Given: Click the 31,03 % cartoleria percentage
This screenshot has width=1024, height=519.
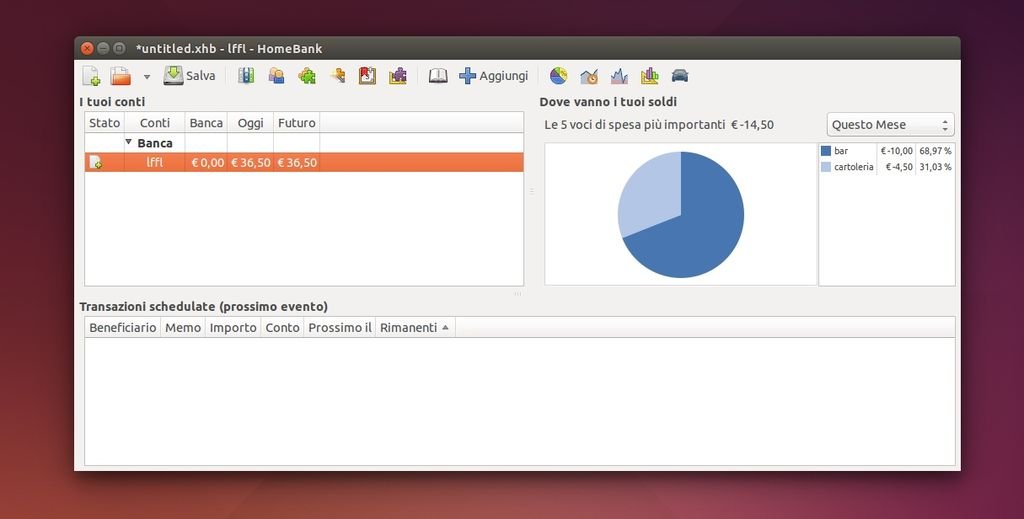Looking at the screenshot, I should 935,167.
